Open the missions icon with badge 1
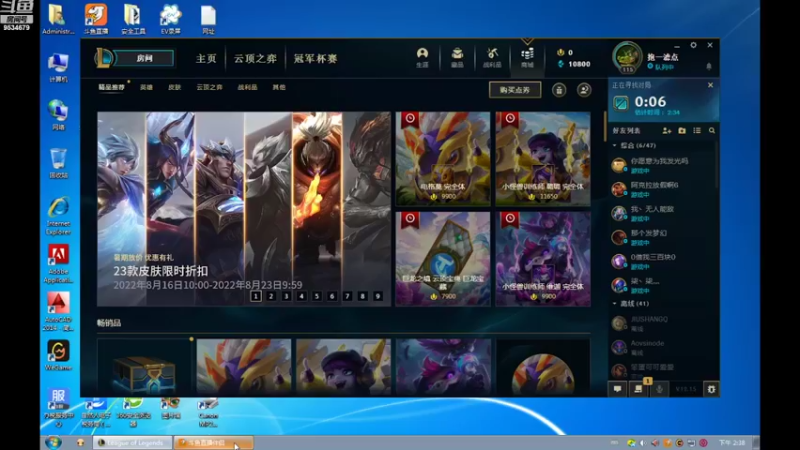 pyautogui.click(x=638, y=389)
